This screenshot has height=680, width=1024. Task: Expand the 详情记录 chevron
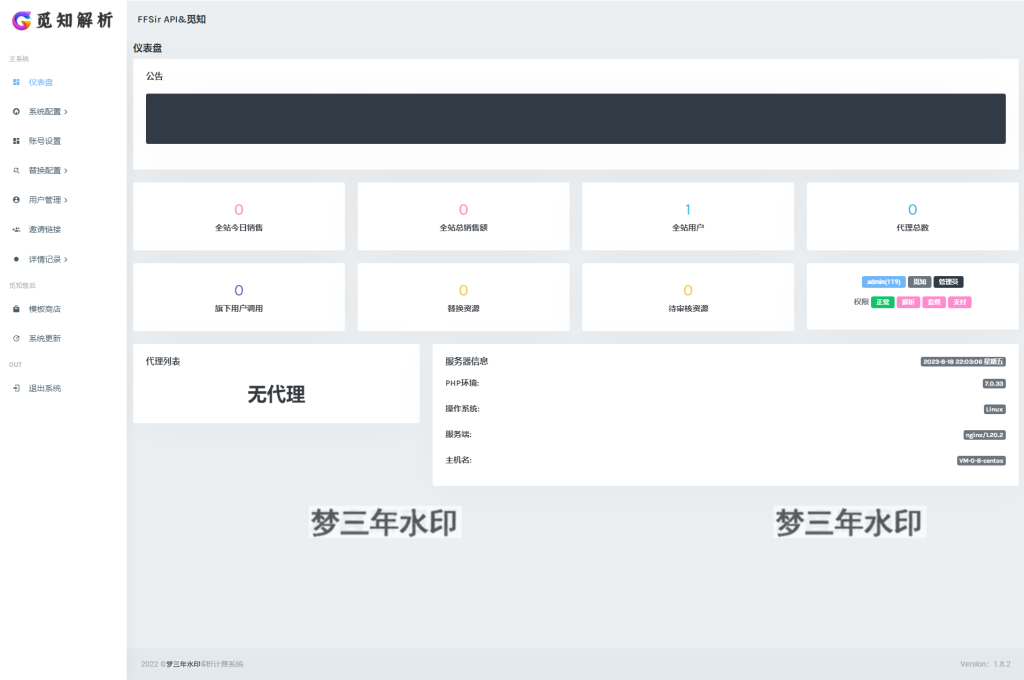(x=66, y=259)
